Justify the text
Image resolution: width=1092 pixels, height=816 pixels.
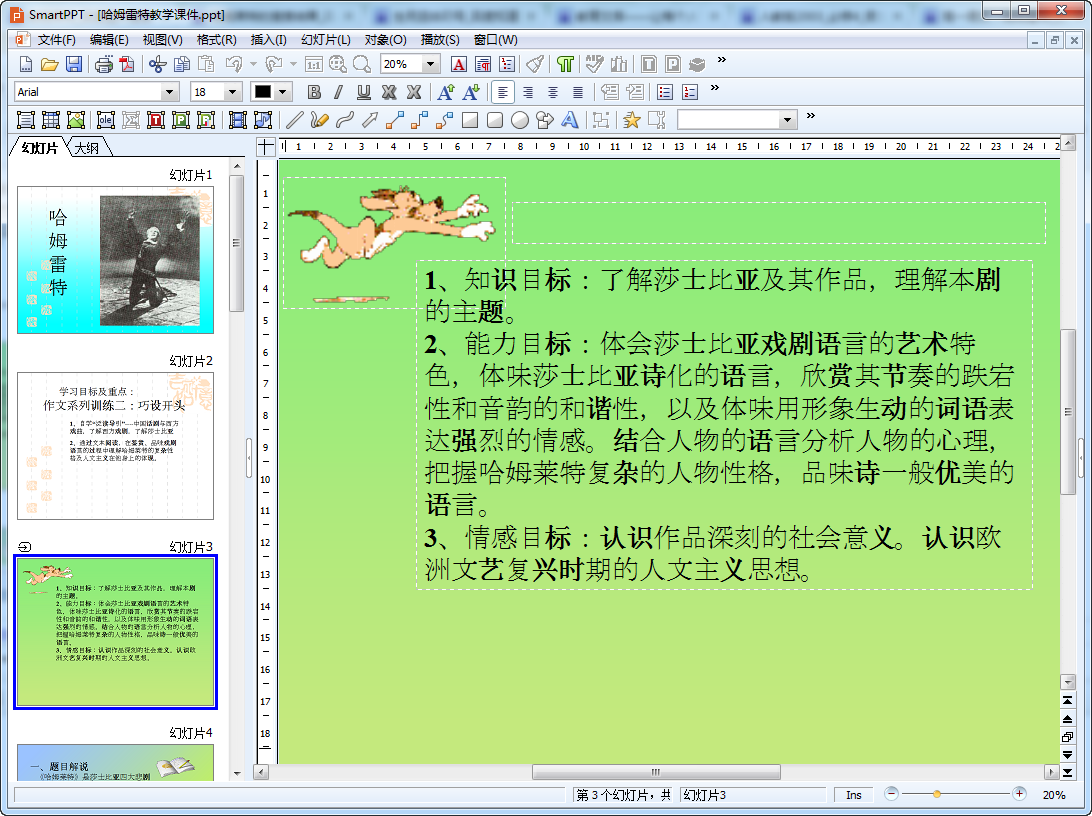(577, 92)
